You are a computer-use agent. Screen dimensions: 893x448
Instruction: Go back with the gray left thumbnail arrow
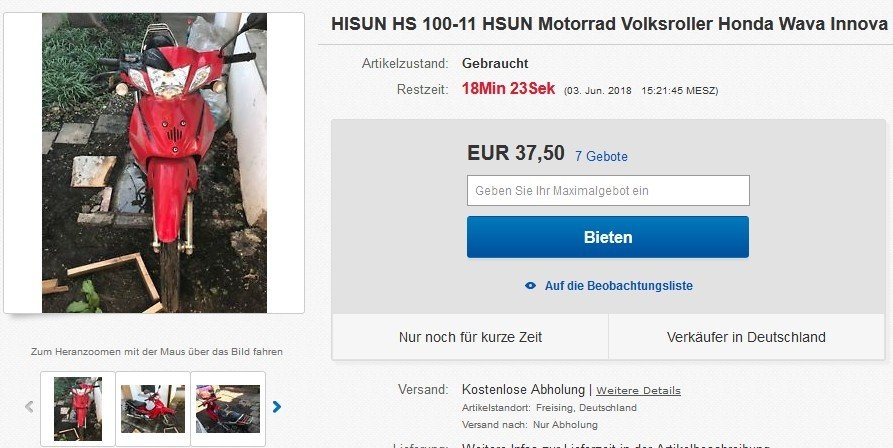pyautogui.click(x=29, y=407)
